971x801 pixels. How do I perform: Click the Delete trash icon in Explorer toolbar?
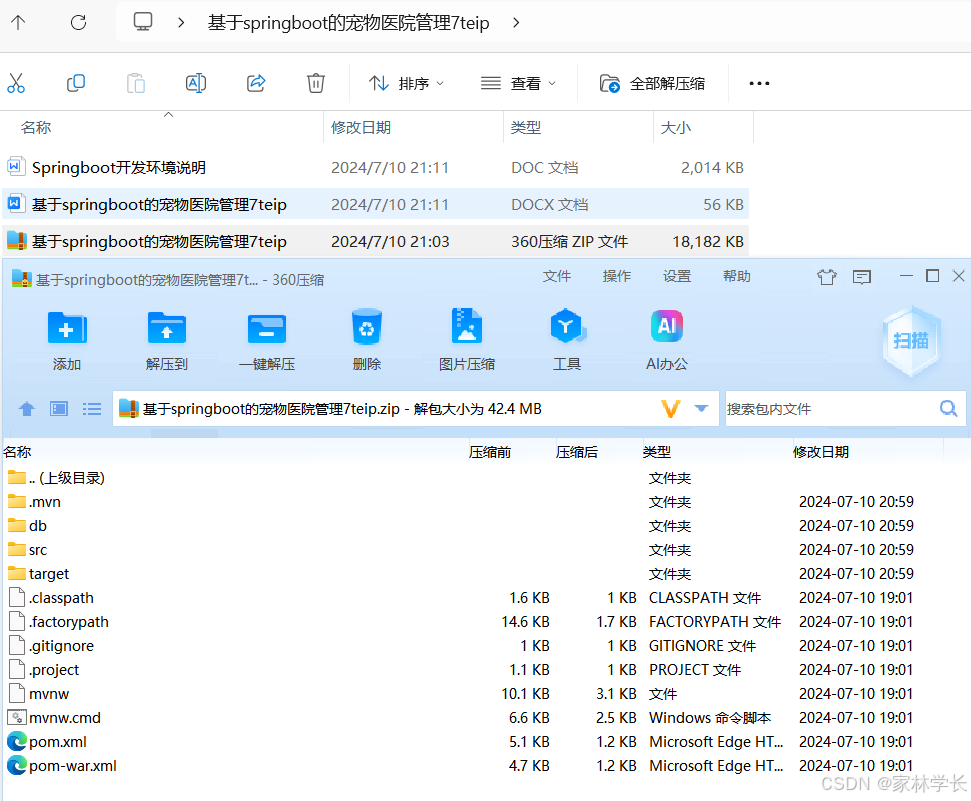click(x=316, y=83)
